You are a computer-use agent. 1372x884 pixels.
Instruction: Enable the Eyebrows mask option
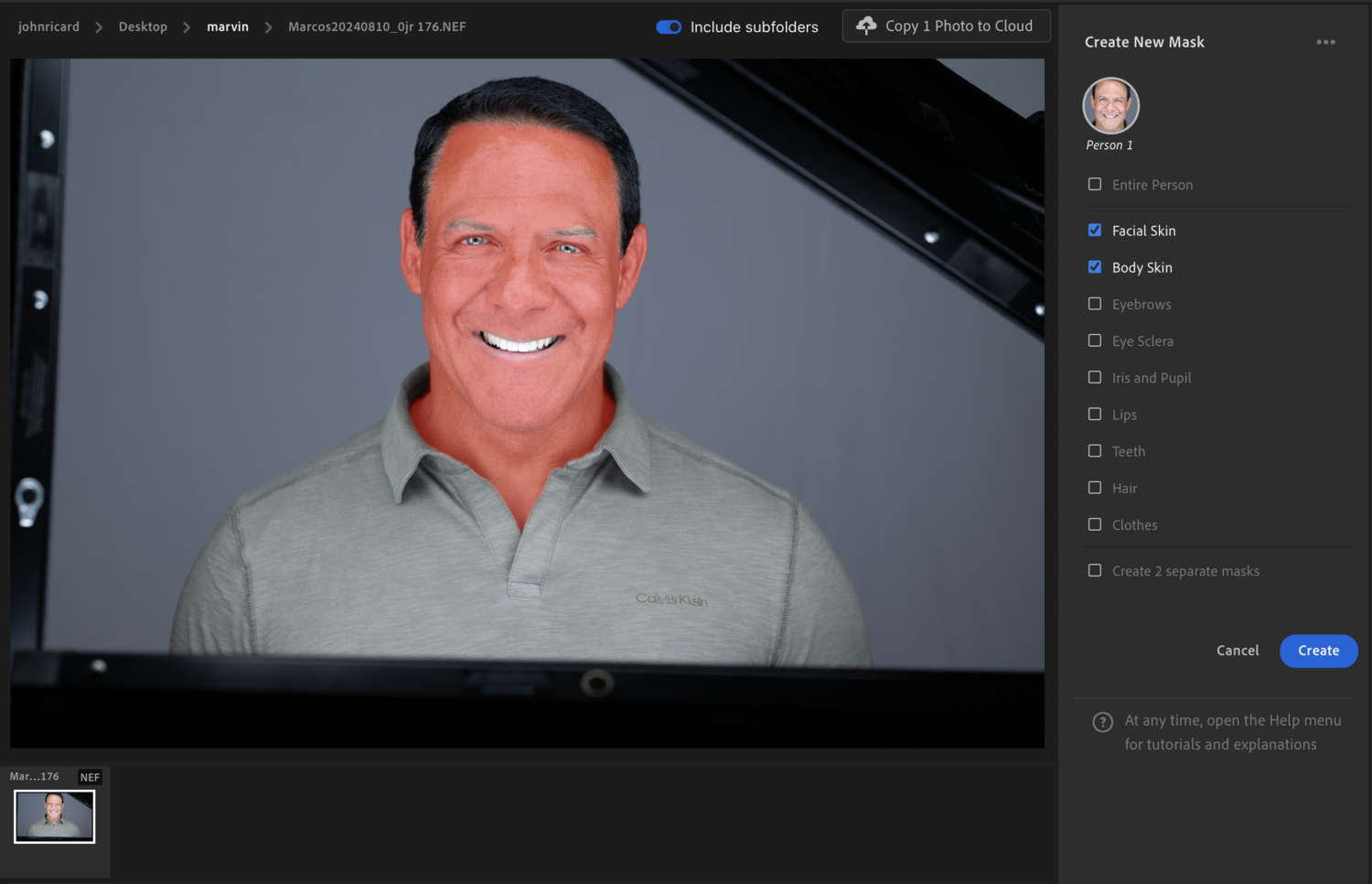click(1094, 304)
